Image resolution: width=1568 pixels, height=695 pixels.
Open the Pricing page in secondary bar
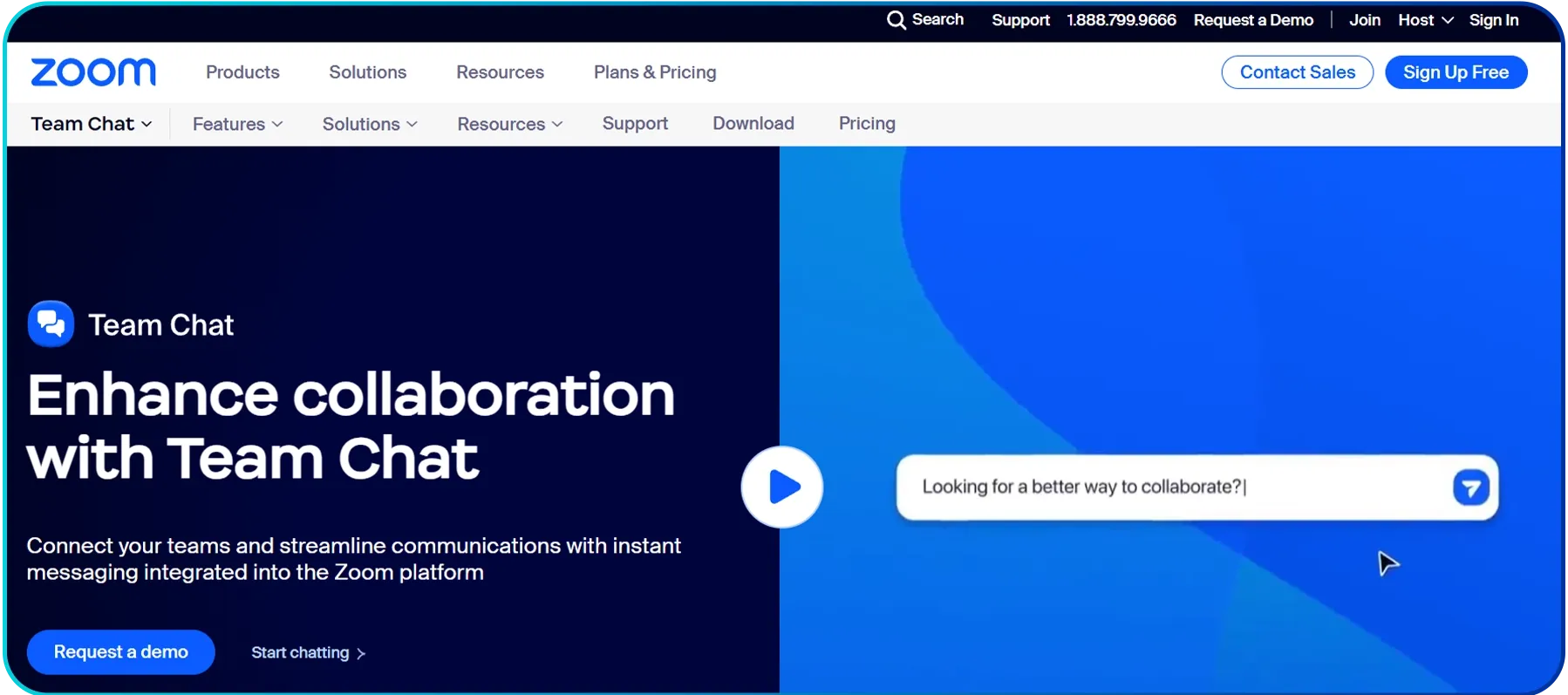(867, 124)
